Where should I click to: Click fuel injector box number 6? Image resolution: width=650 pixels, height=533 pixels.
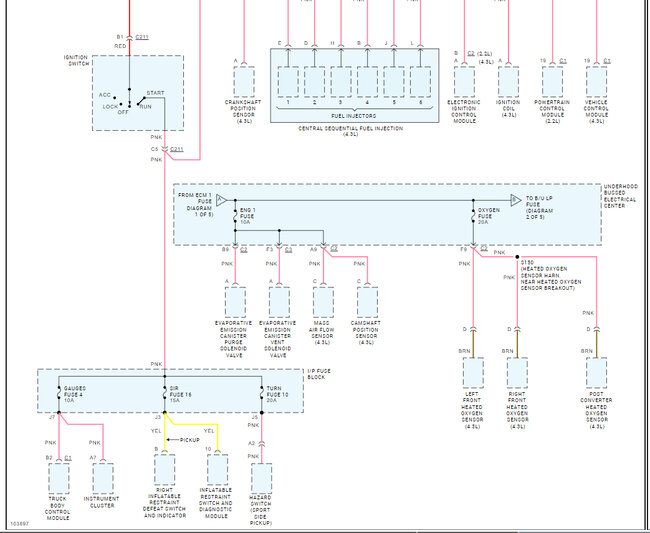[420, 82]
